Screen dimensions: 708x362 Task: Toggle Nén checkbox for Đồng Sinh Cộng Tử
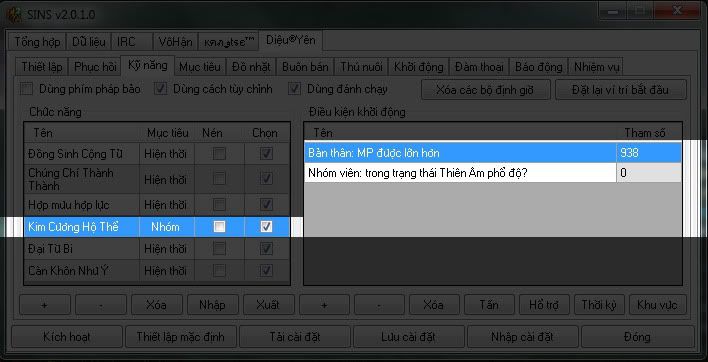[x=219, y=154]
